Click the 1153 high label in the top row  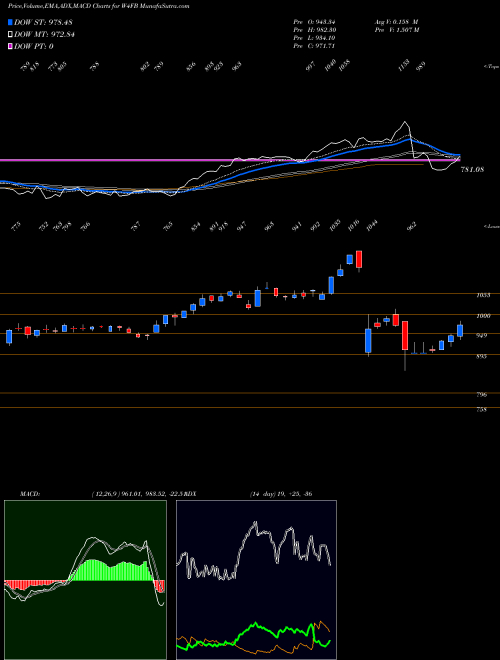(404, 66)
